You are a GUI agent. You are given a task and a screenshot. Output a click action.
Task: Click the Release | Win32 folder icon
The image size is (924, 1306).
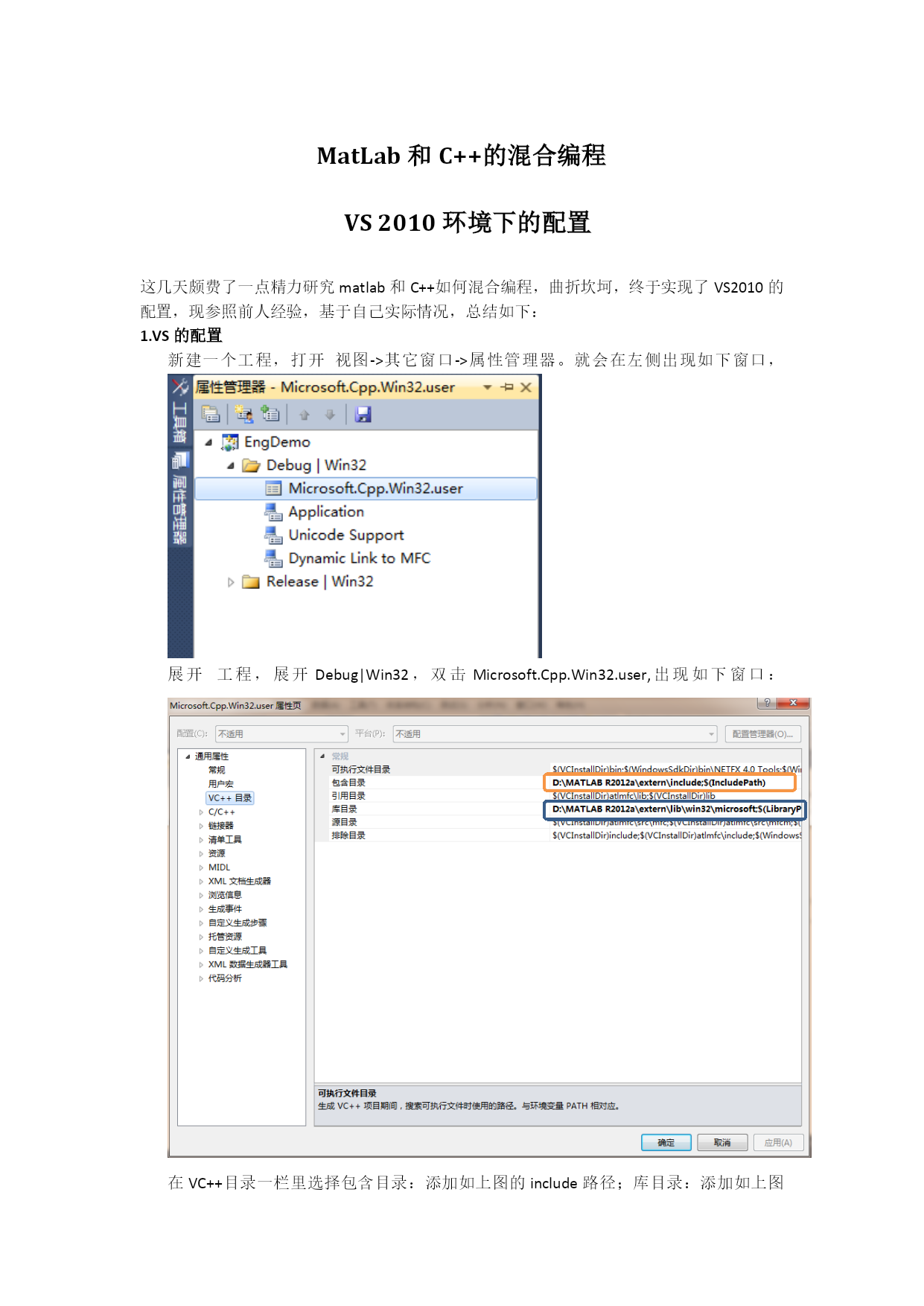coord(252,582)
